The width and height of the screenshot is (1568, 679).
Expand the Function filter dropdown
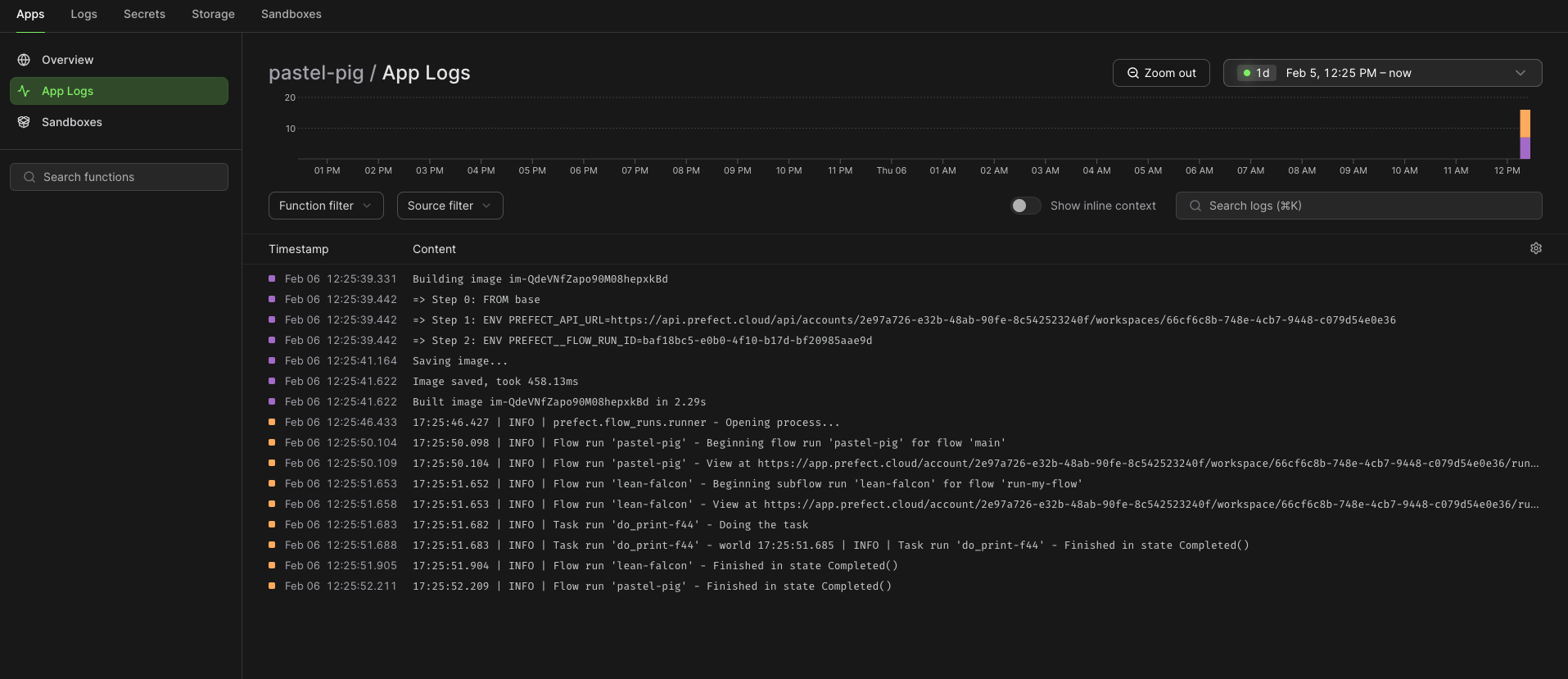pos(326,206)
